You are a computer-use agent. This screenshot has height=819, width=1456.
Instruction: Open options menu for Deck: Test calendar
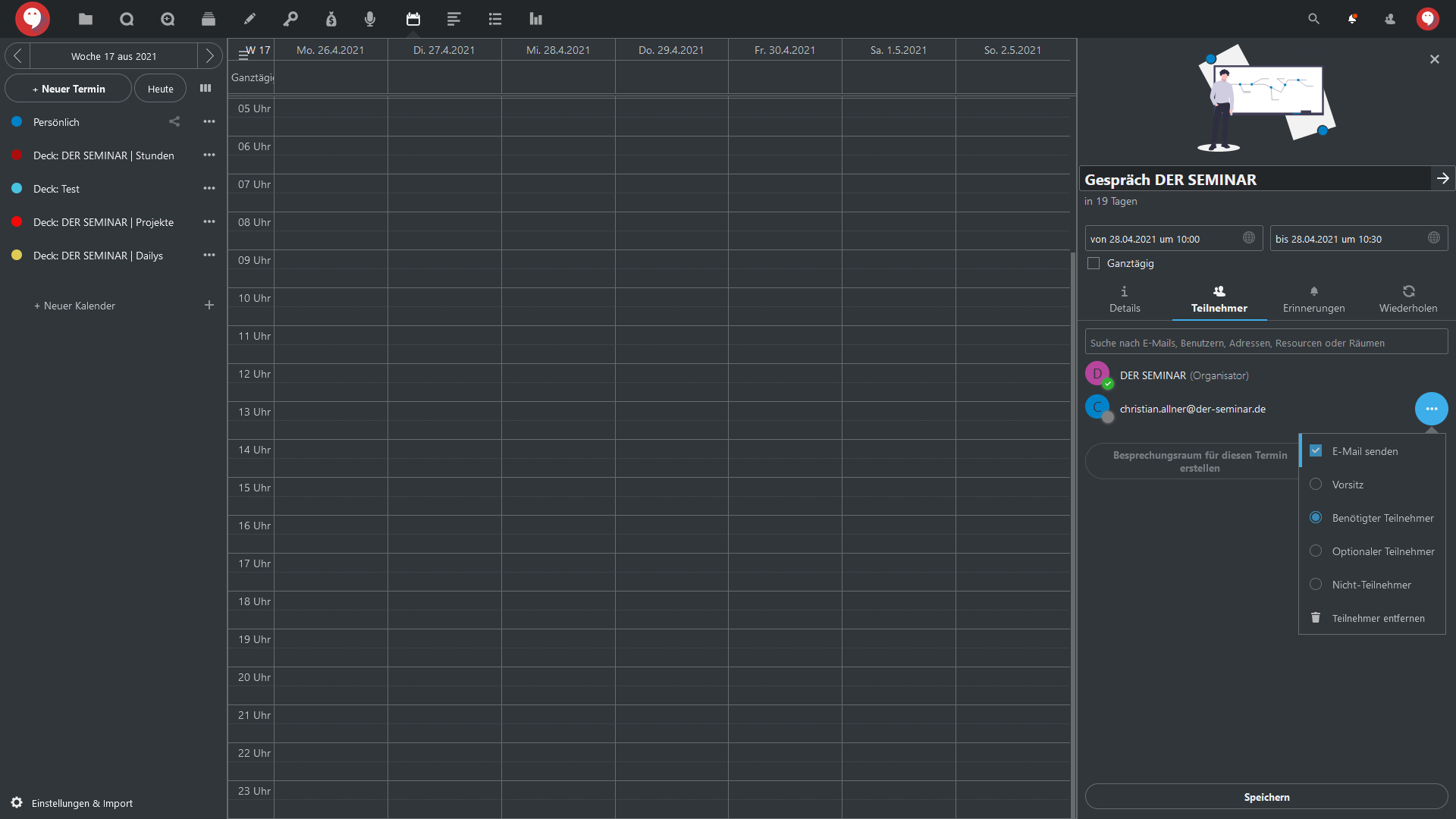coord(209,188)
